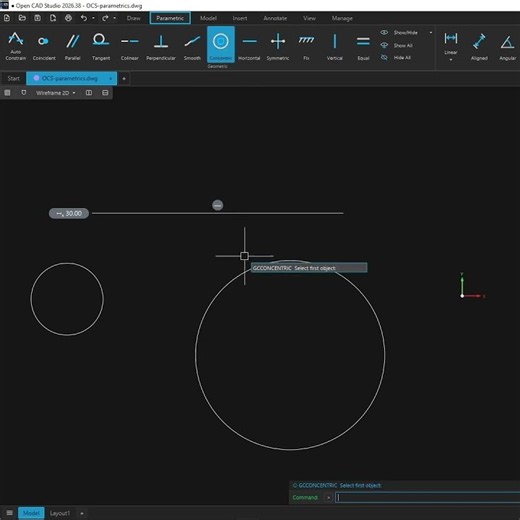Open the View ribbon tab
The height and width of the screenshot is (520, 520).
pos(309,18)
